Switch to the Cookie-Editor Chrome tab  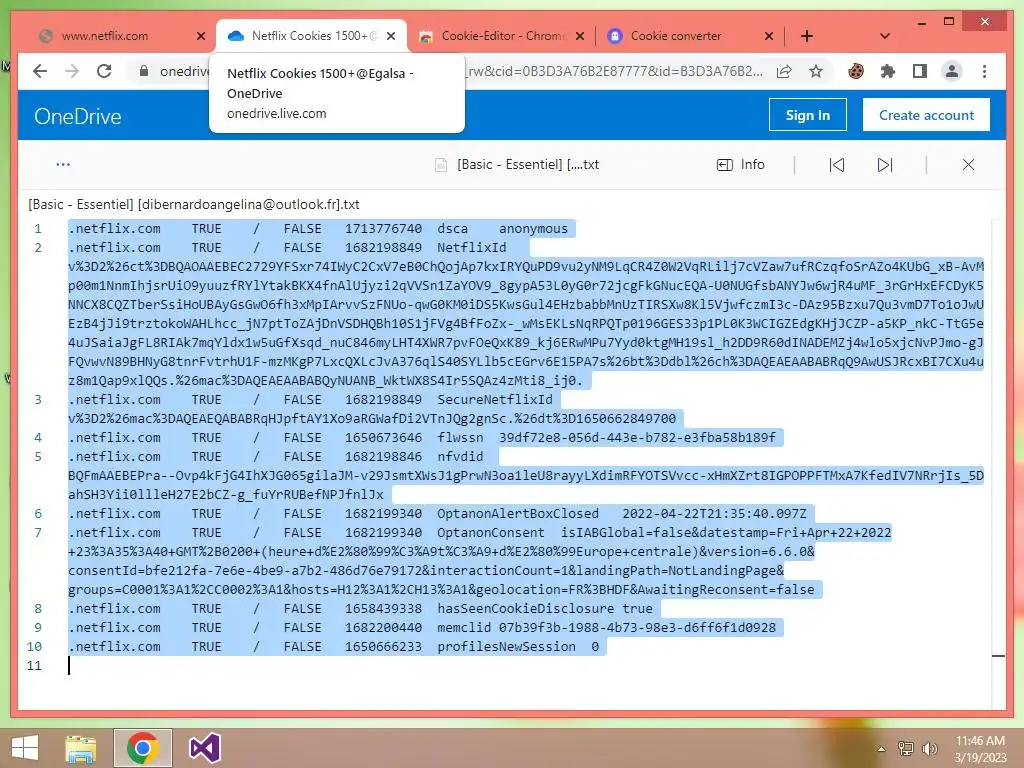504,36
